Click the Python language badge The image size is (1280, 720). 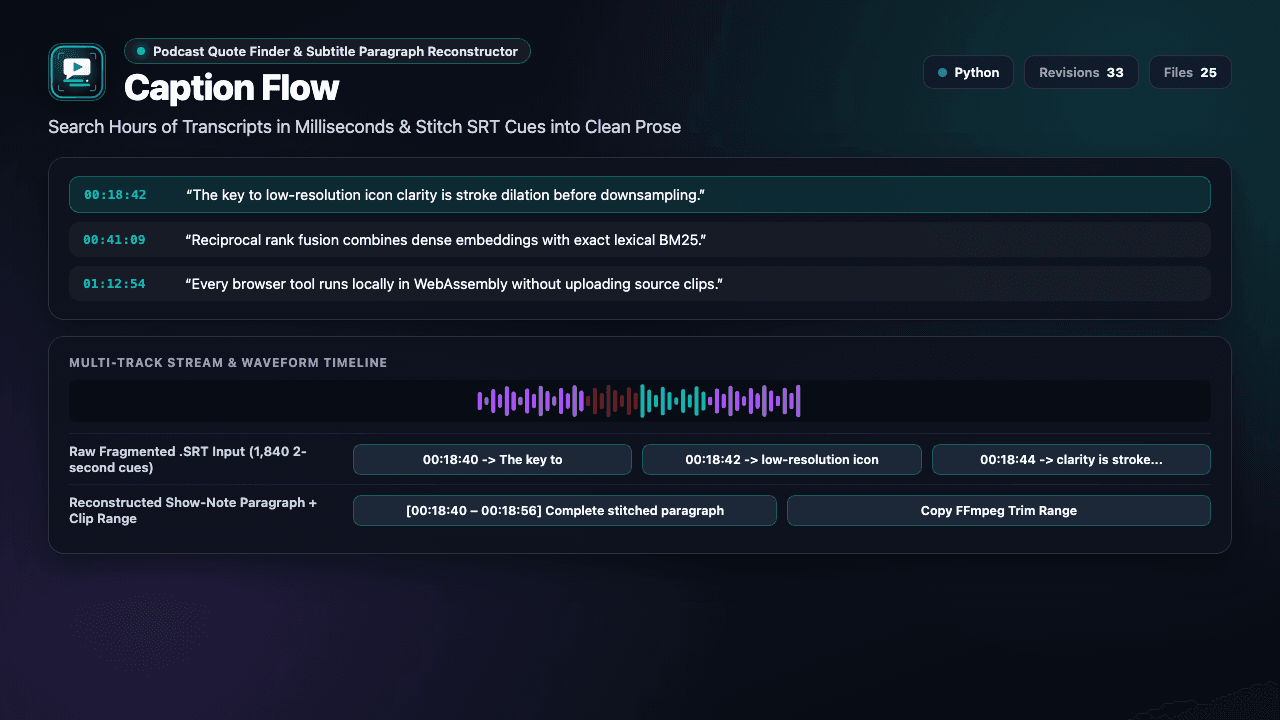pos(968,72)
